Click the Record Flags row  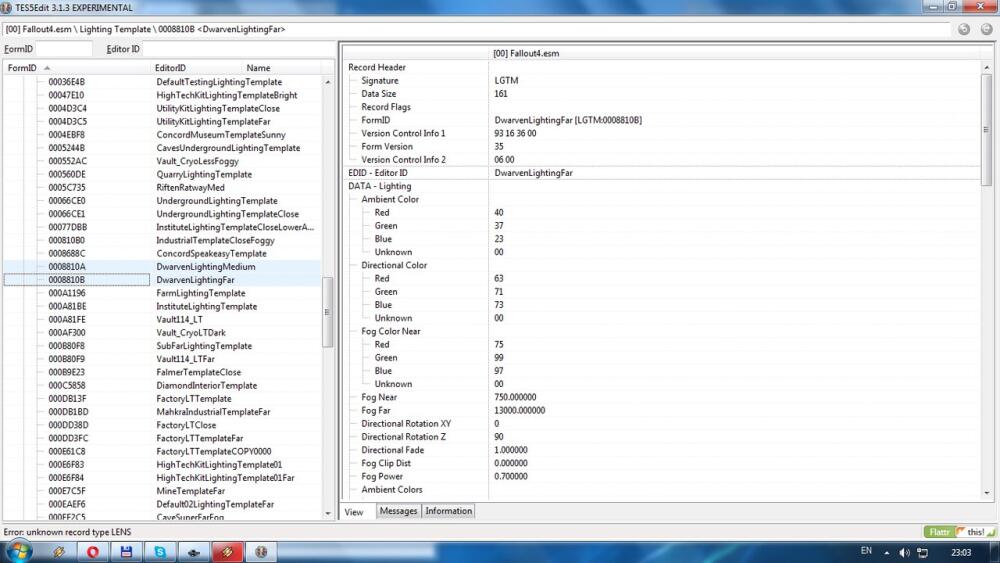point(662,107)
